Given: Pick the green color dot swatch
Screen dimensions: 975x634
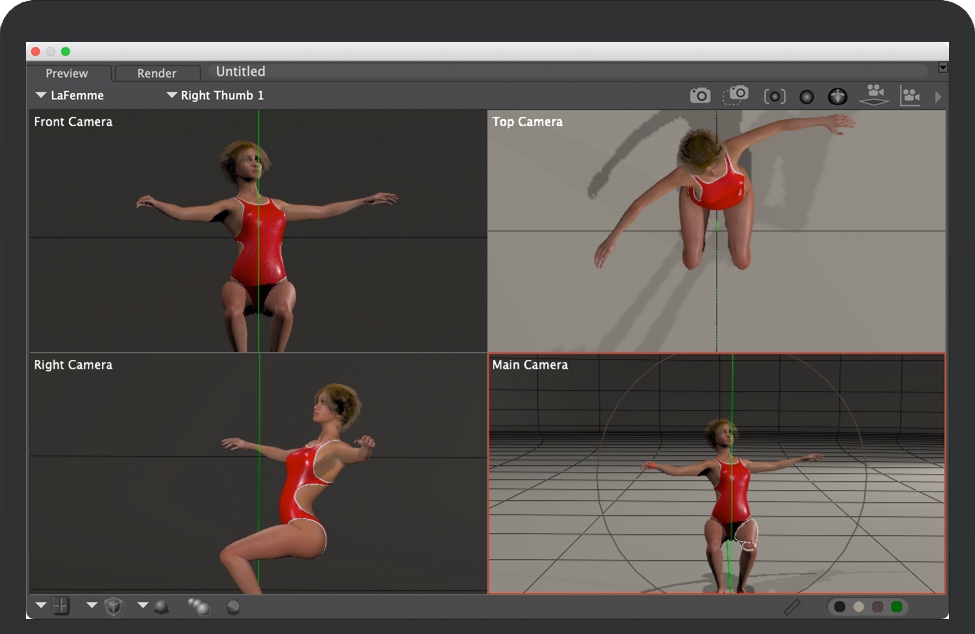Looking at the screenshot, I should click(x=896, y=606).
